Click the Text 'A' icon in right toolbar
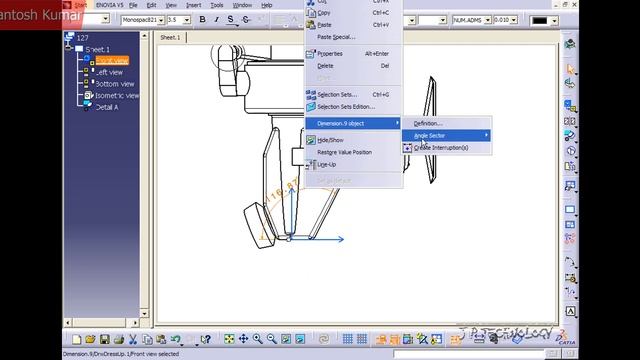Viewport: 640px width, 360px height. [x=570, y=311]
